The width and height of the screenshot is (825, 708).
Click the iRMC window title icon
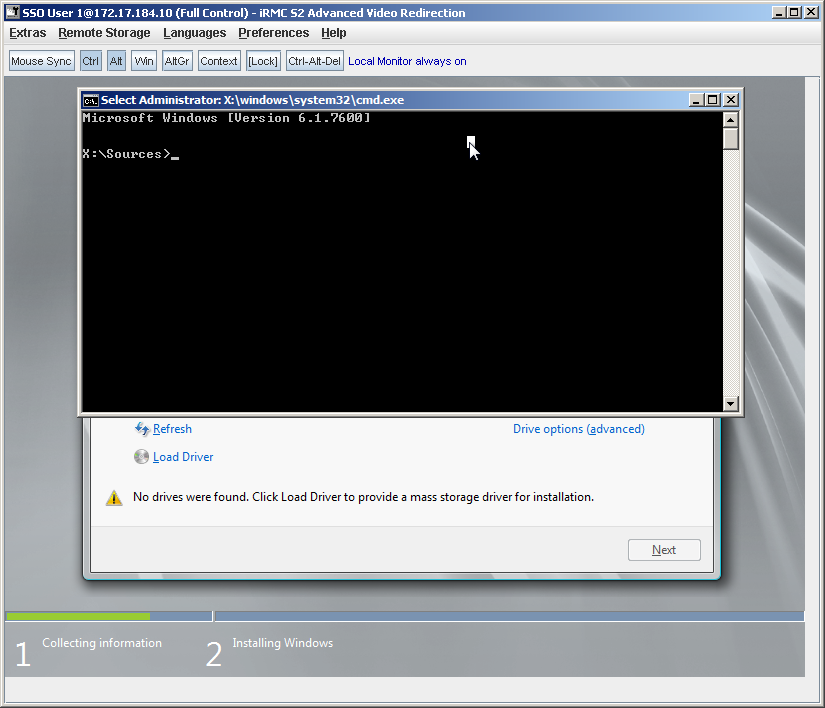(x=13, y=12)
